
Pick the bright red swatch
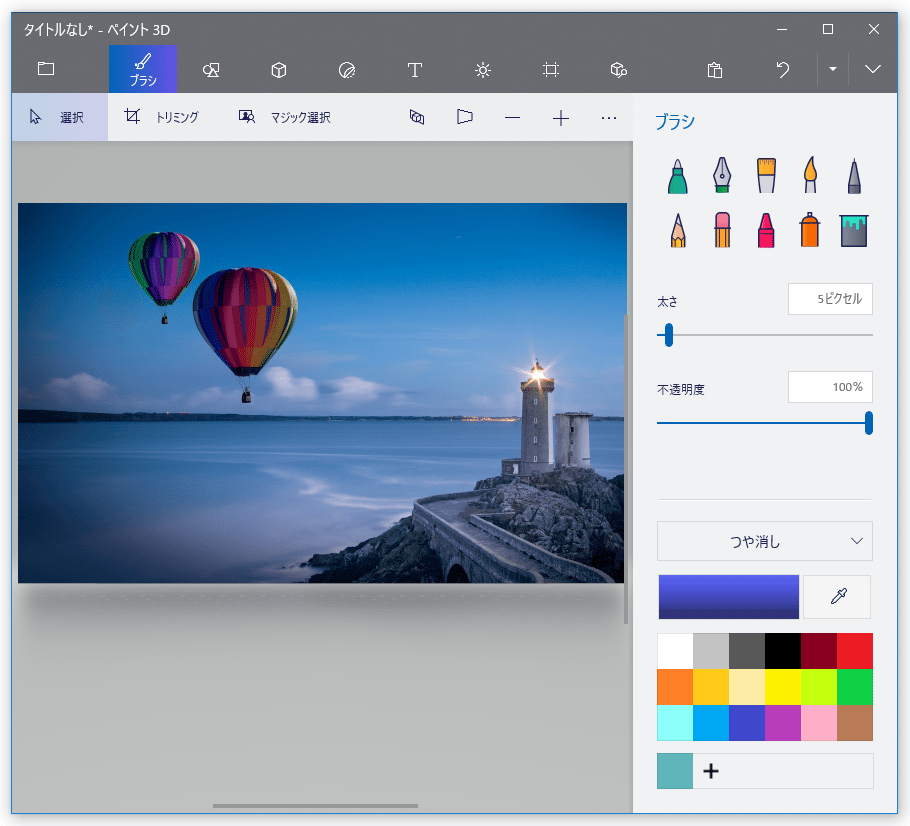(x=855, y=651)
